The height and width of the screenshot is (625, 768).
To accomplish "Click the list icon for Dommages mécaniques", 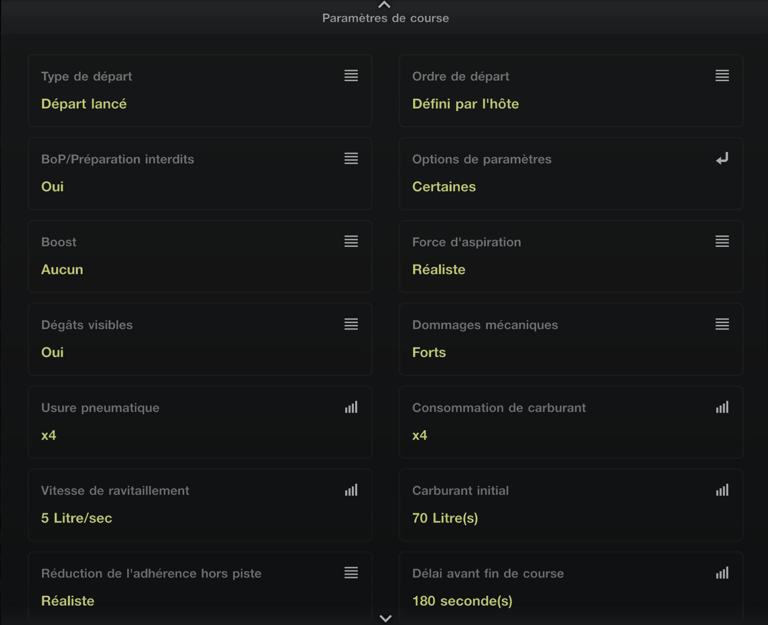I will point(722,324).
